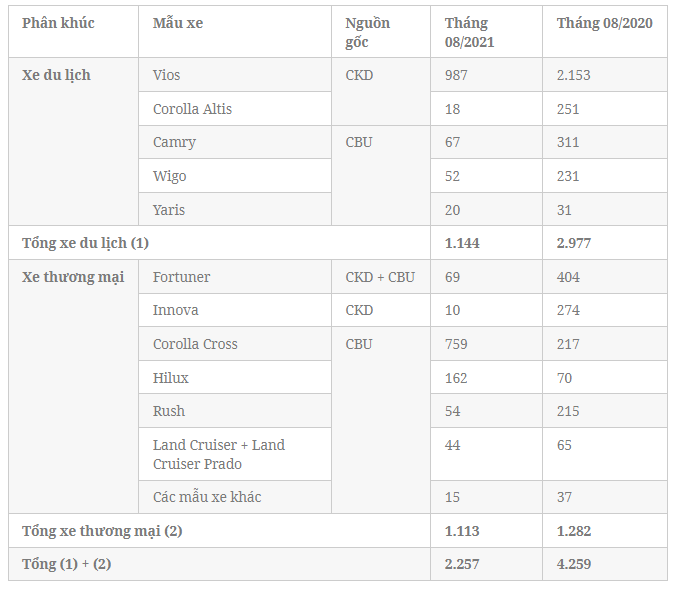The width and height of the screenshot is (678, 592).
Task: Click the Rush model cell
Action: tap(168, 411)
